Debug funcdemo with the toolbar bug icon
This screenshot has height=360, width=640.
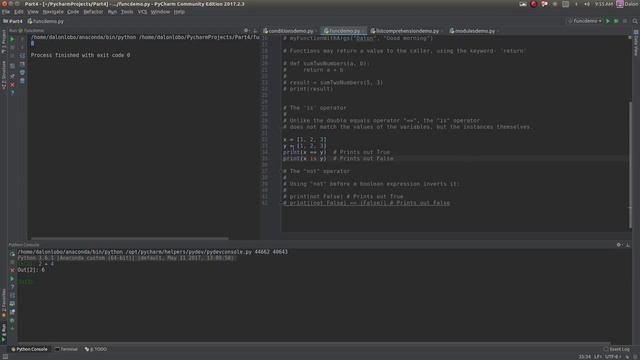616,21
